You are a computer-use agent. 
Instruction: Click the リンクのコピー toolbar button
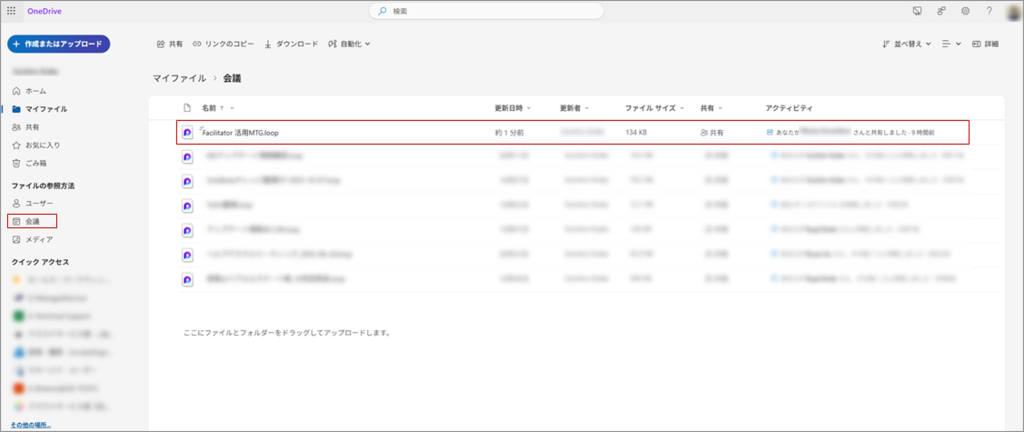coord(224,44)
